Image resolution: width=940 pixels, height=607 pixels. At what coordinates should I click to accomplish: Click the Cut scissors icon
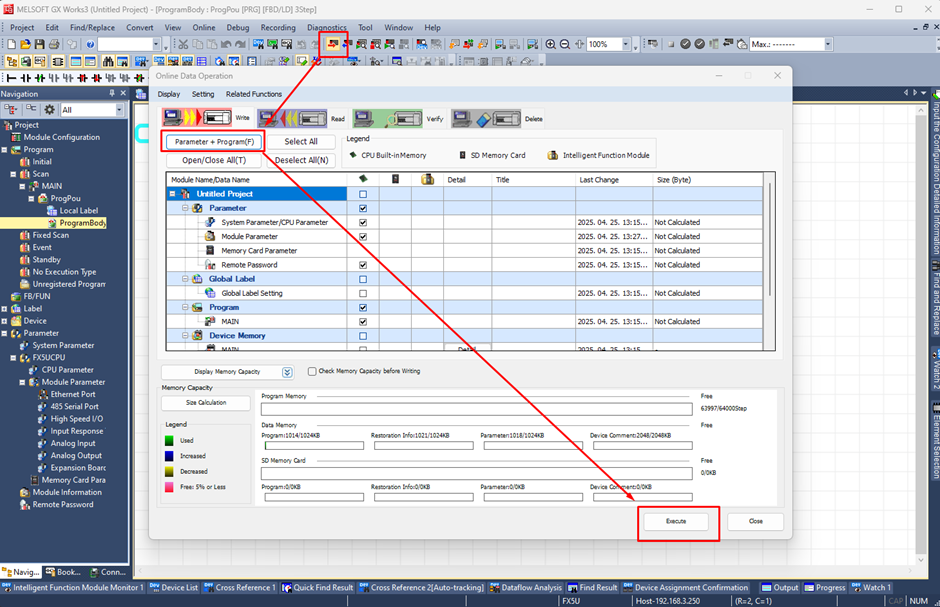[x=183, y=44]
